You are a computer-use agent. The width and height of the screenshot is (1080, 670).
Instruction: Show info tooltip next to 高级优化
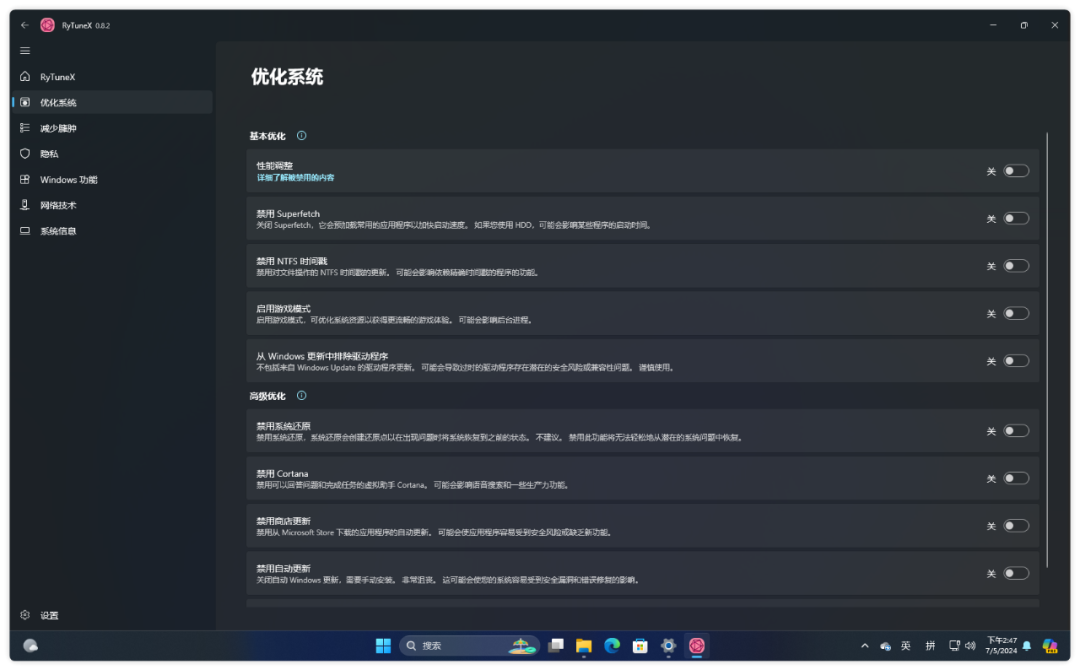tap(302, 395)
